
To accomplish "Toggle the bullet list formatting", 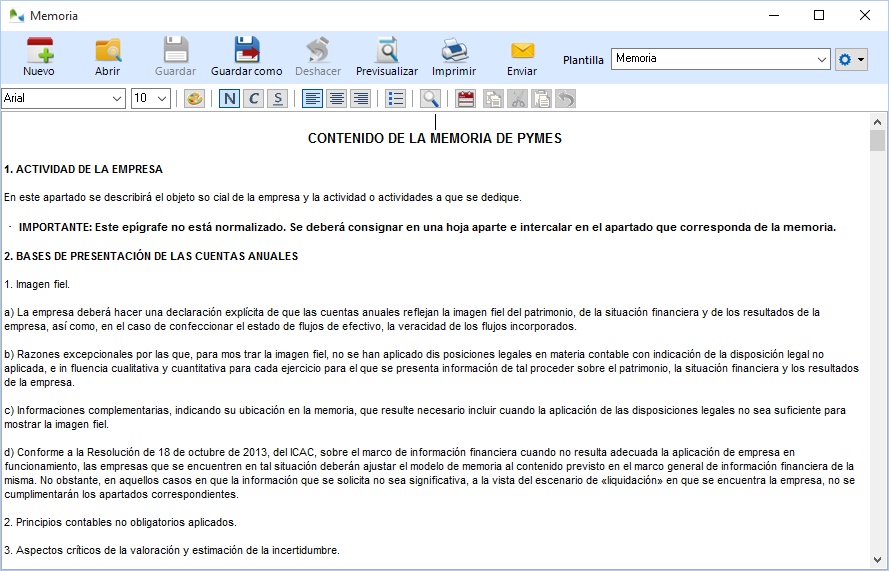I will coord(395,99).
